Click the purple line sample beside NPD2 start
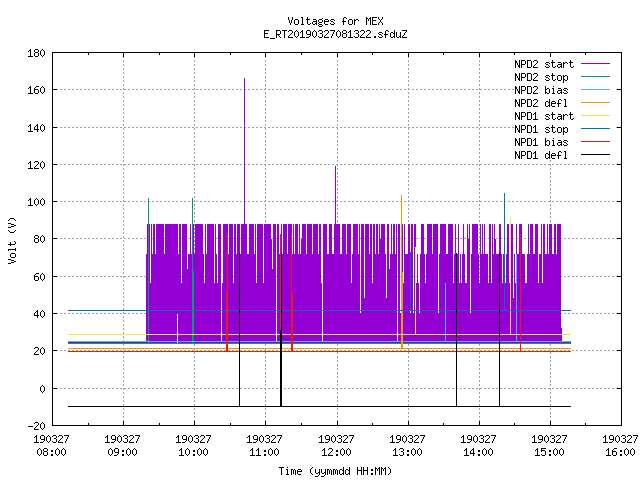 click(x=595, y=64)
